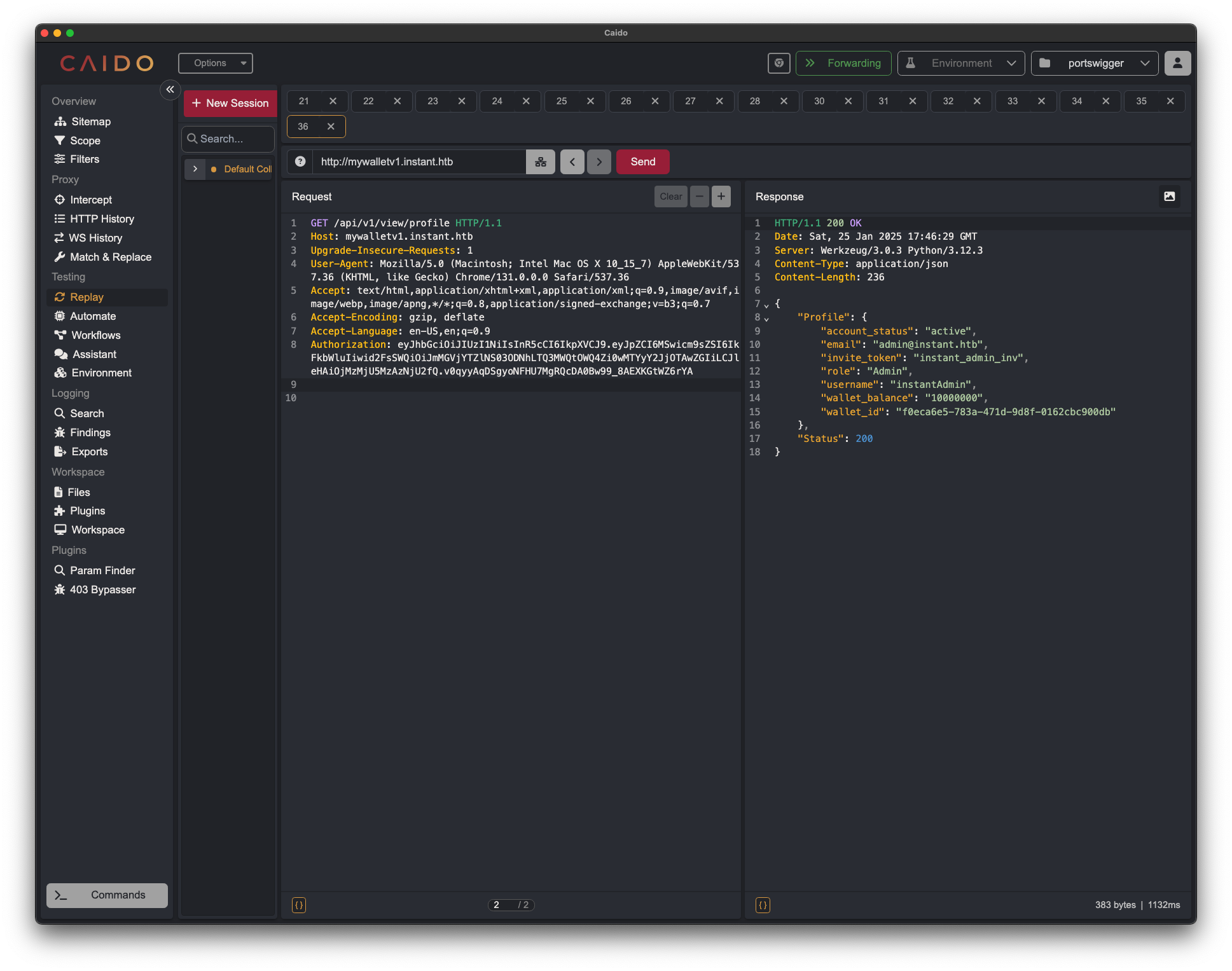Switch to the Automate tool
The height and width of the screenshot is (971, 1232).
point(92,316)
